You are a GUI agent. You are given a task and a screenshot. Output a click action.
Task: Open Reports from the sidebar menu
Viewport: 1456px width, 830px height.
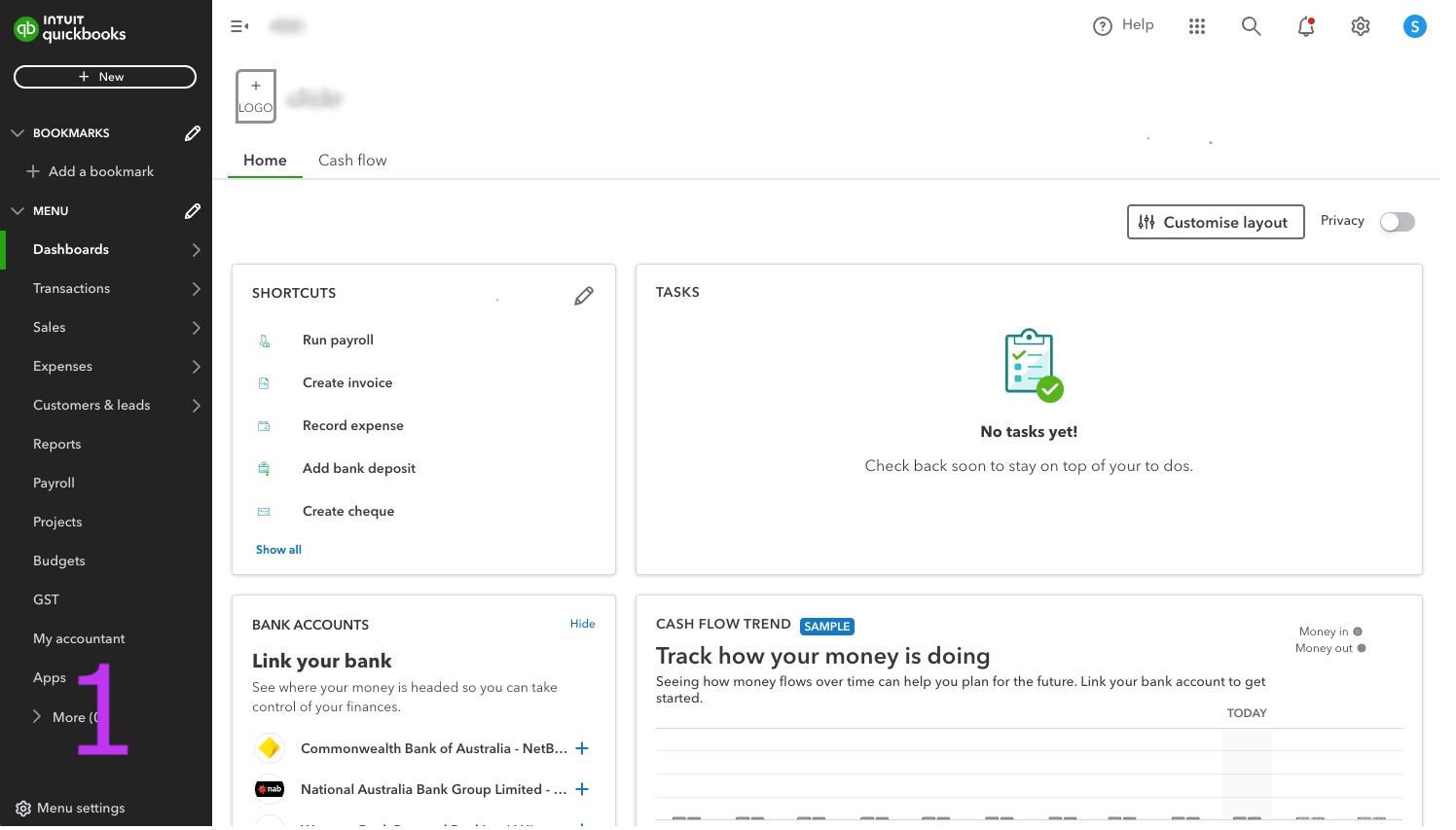pos(57,445)
